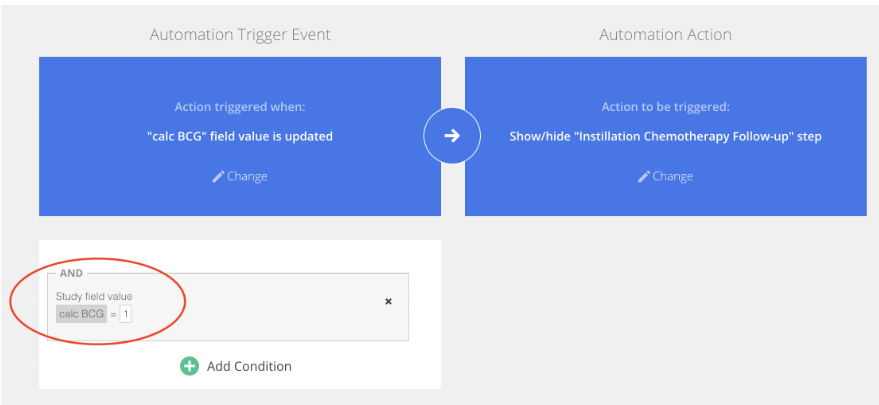Select the gray calc BCG field chip
Image resolution: width=879 pixels, height=405 pixels.
point(81,314)
